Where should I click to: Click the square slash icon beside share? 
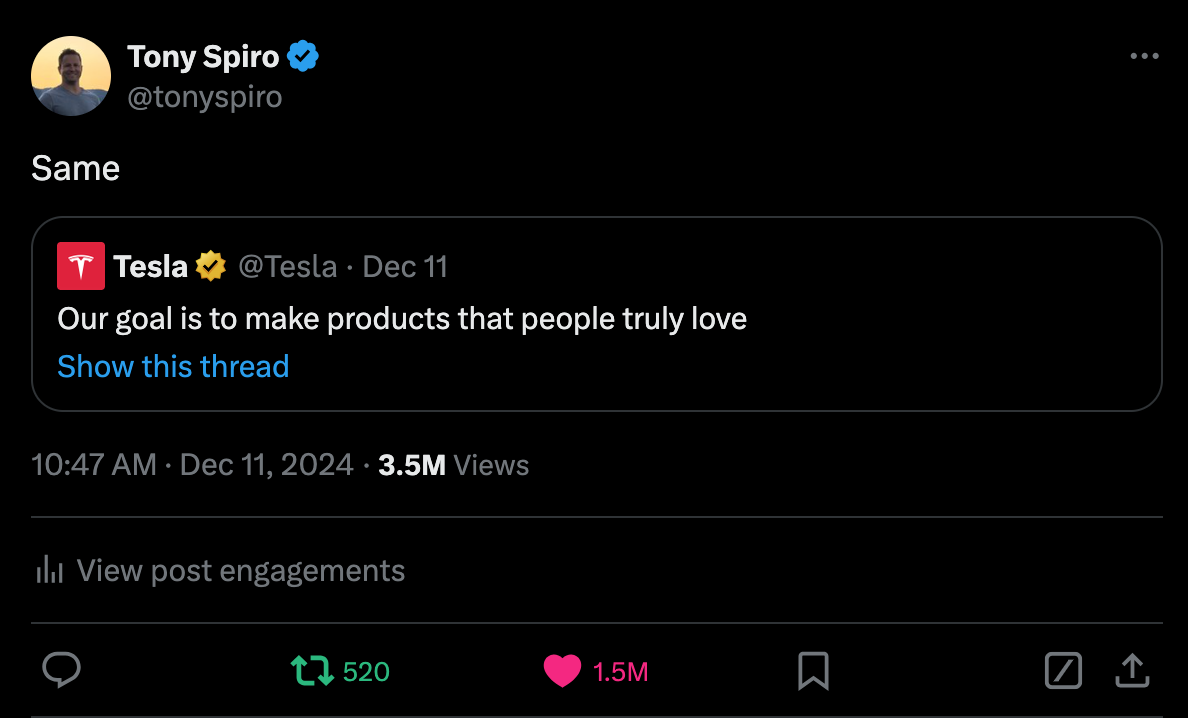pos(1063,671)
